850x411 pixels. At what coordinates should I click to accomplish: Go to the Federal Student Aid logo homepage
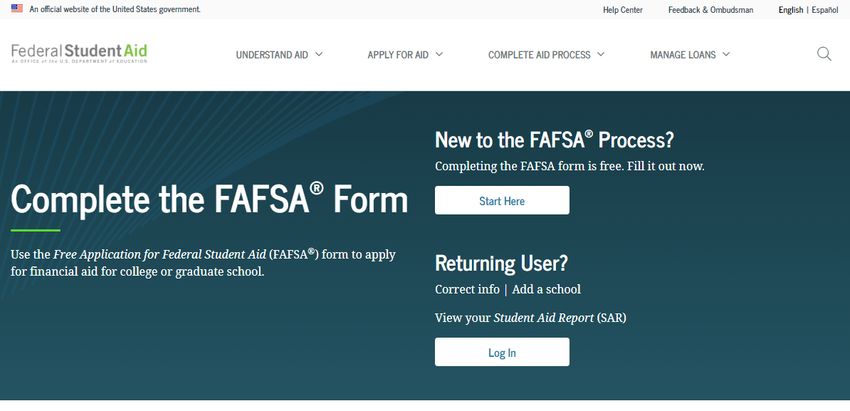pyautogui.click(x=79, y=53)
